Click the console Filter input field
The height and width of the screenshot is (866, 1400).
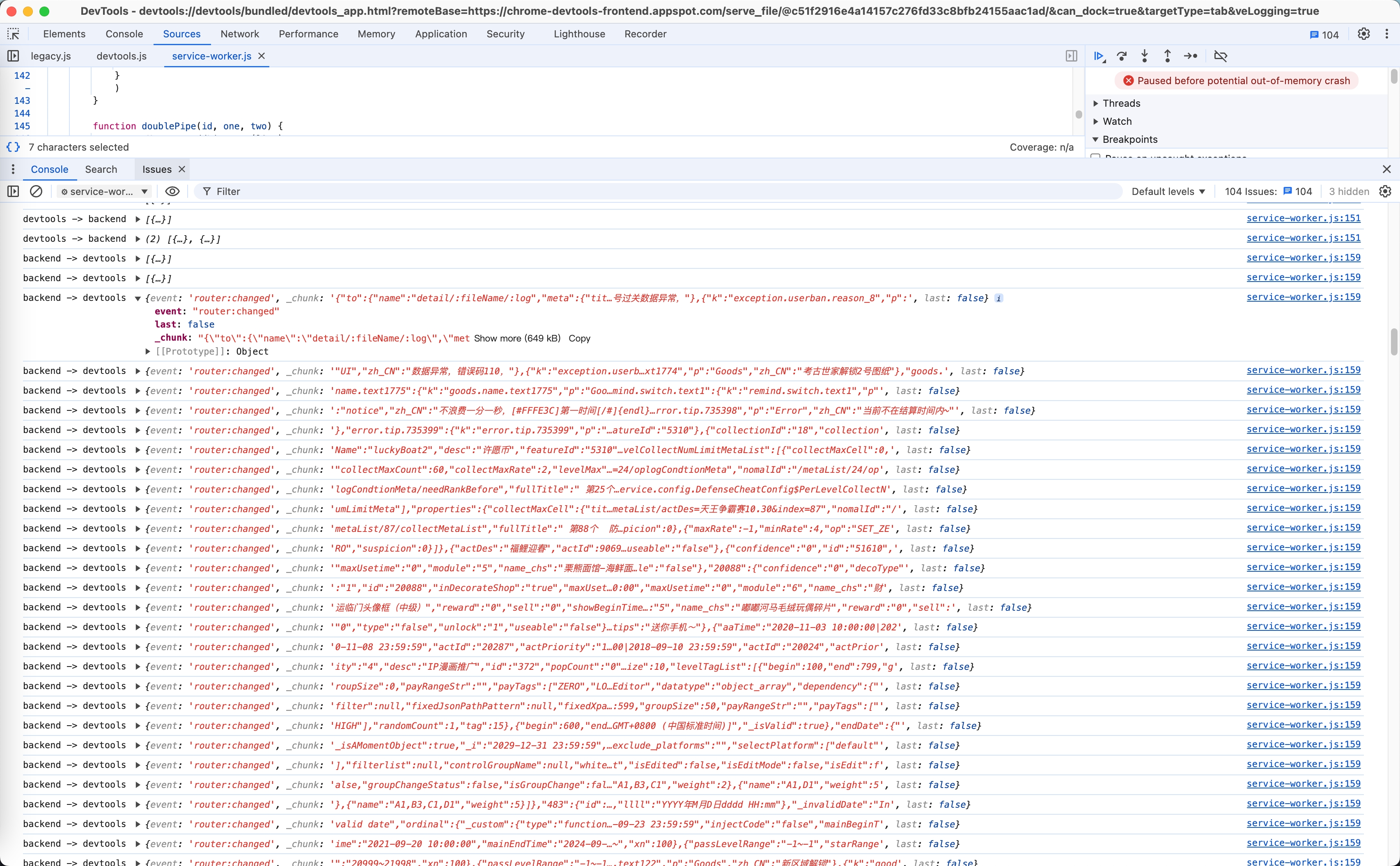(x=659, y=191)
